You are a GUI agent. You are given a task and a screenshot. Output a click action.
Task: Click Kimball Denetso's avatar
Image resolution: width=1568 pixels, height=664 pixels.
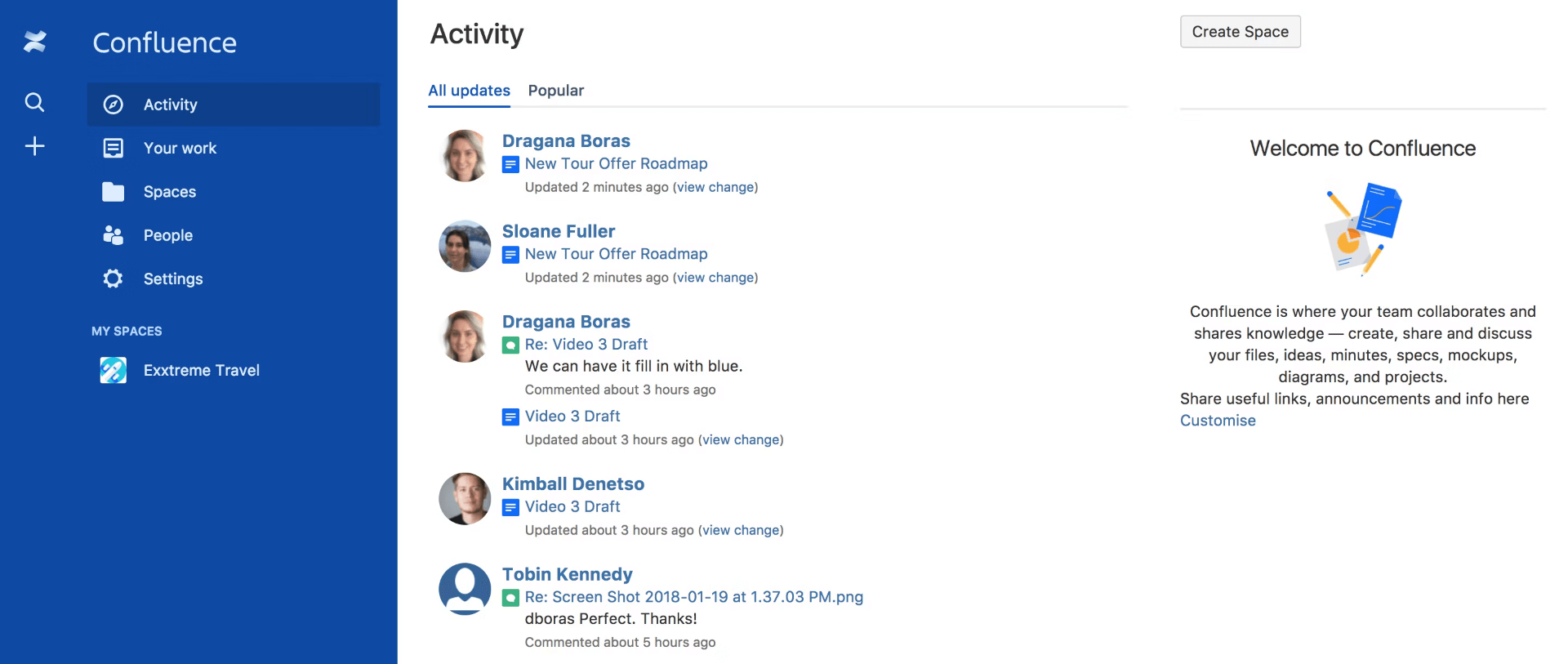(x=465, y=499)
